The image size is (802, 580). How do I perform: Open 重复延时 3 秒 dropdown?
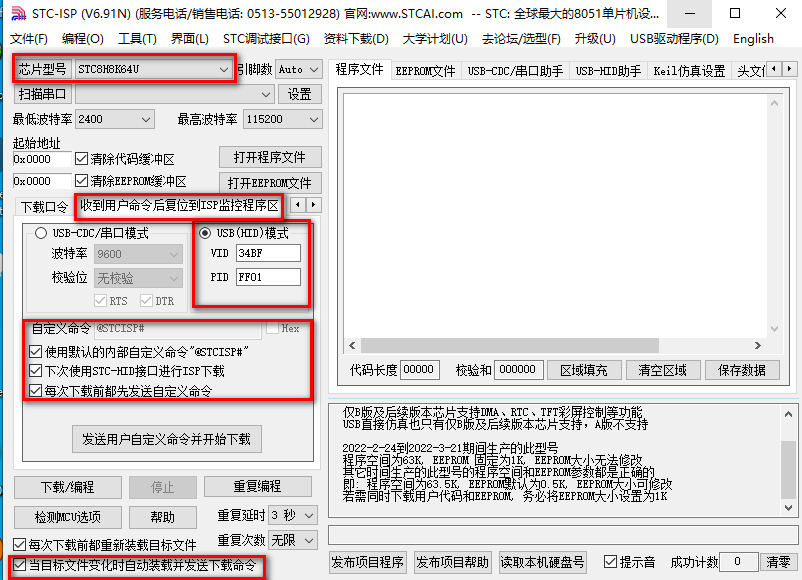tap(293, 516)
